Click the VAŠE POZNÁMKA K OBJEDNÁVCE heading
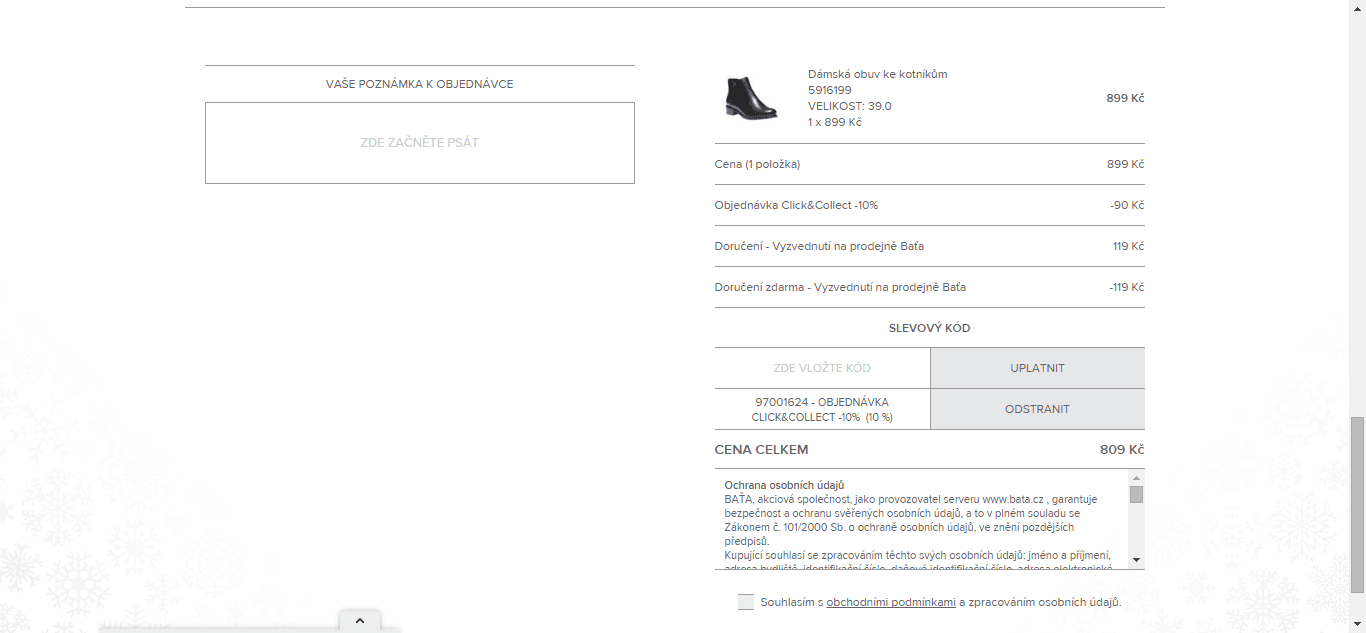Screen dimensions: 1366x633 point(420,84)
